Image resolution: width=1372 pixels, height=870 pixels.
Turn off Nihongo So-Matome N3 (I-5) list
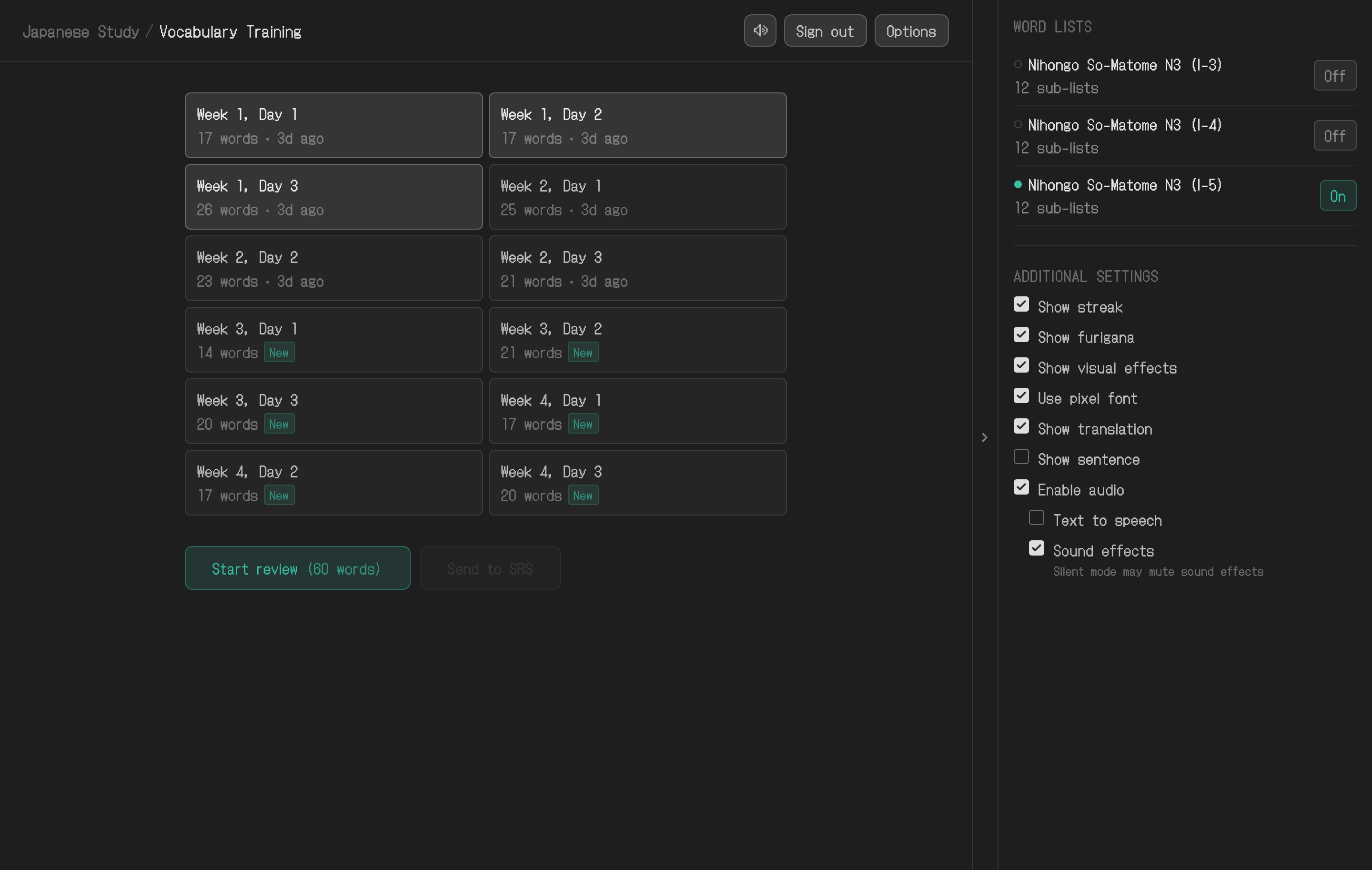(1338, 196)
